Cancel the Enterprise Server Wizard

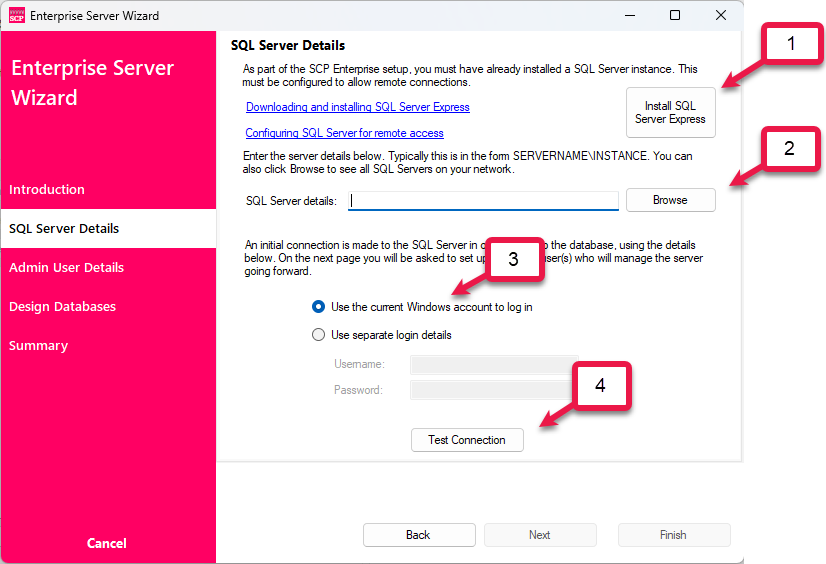[106, 543]
